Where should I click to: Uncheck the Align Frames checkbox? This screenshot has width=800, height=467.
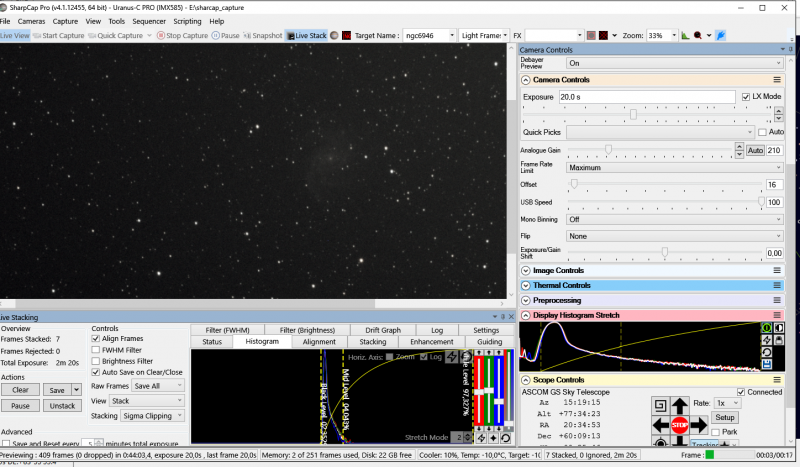tap(95, 338)
